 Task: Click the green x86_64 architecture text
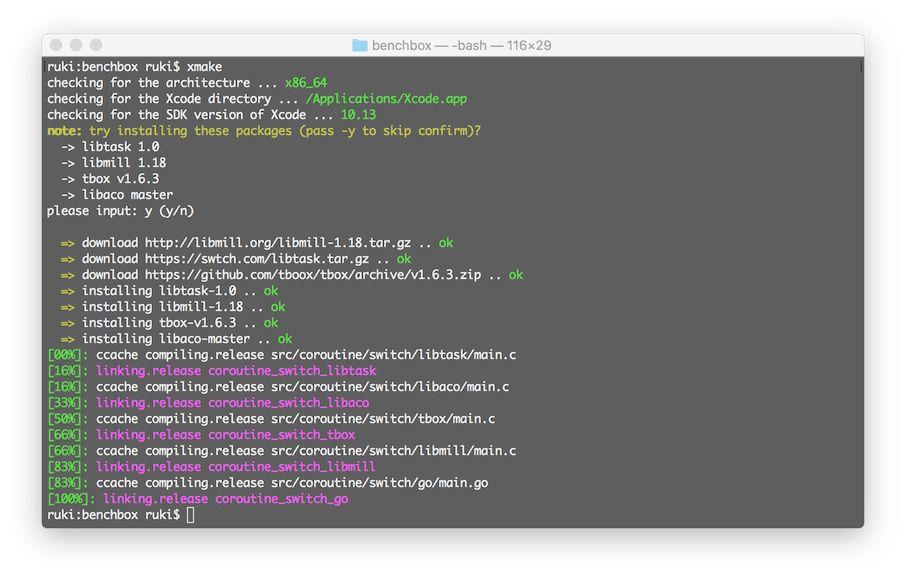305,83
